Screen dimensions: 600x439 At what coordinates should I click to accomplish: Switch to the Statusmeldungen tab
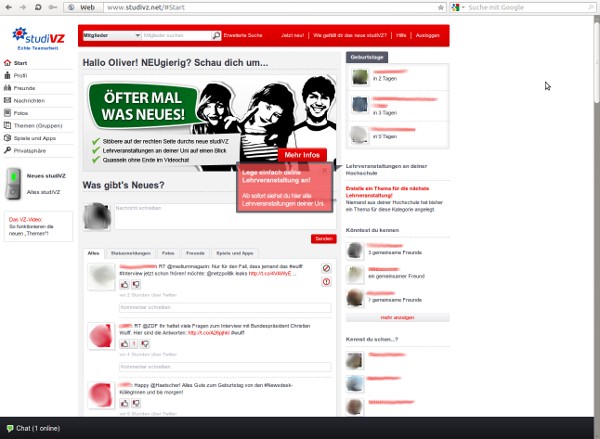130,253
